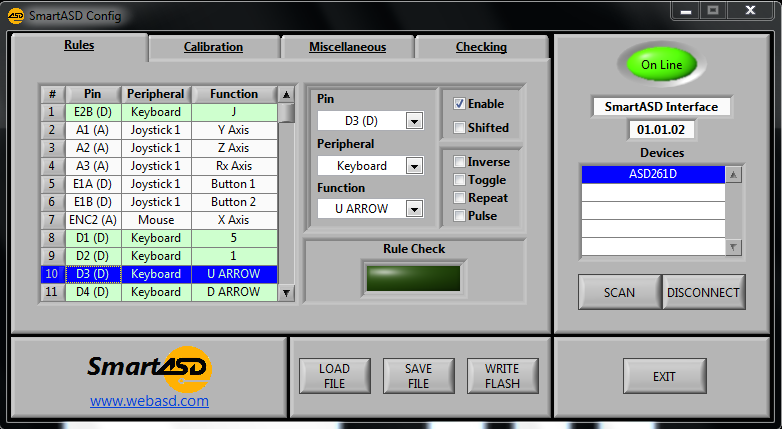Switch to the Miscellaneous tab
The height and width of the screenshot is (429, 782).
(x=347, y=47)
